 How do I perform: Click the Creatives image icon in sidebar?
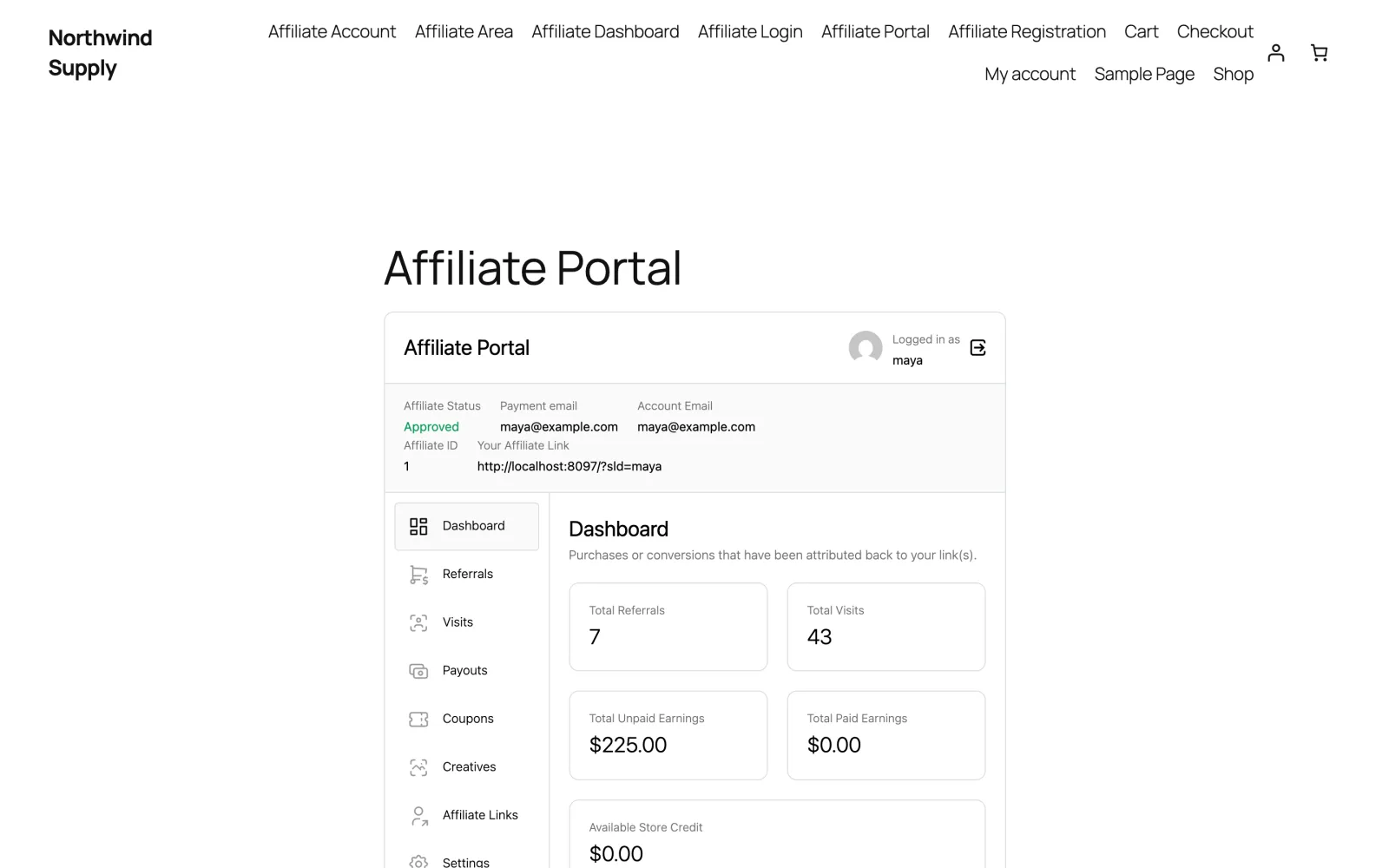(x=418, y=767)
